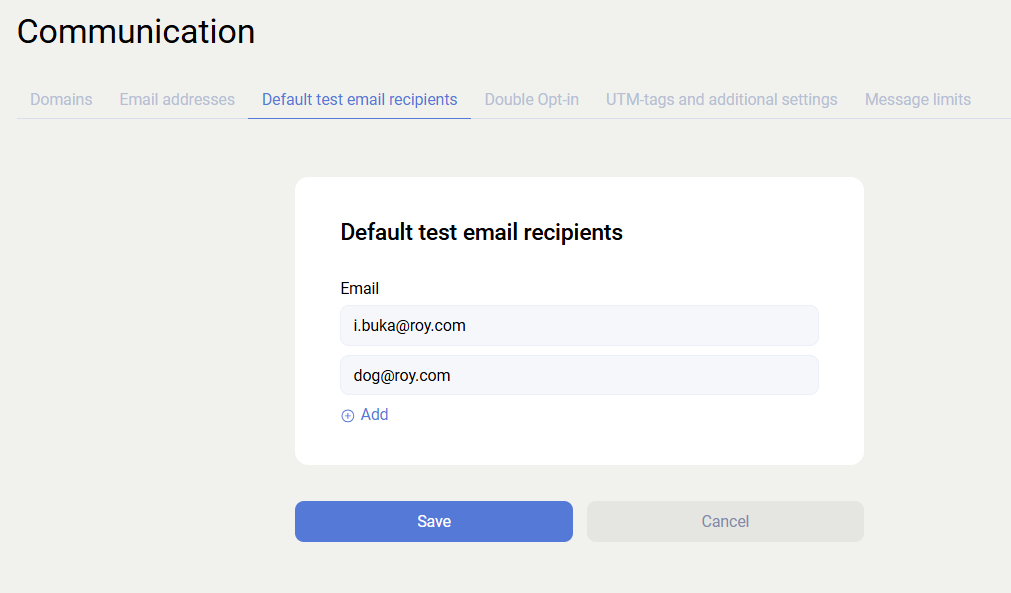
Task: Open the Domains tab
Action: tap(61, 100)
